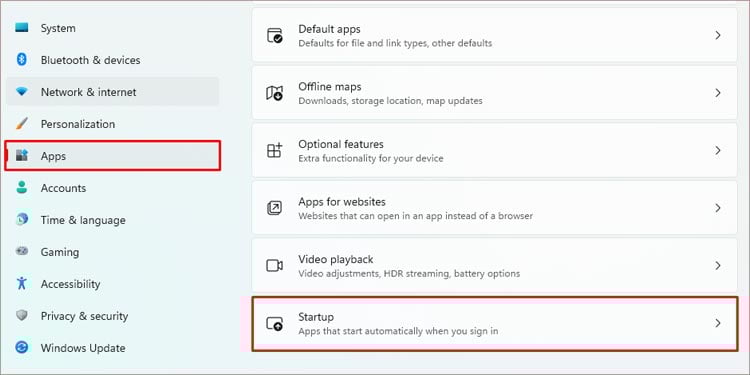The width and height of the screenshot is (750, 375).
Task: Click the Offline maps icon
Action: click(275, 93)
